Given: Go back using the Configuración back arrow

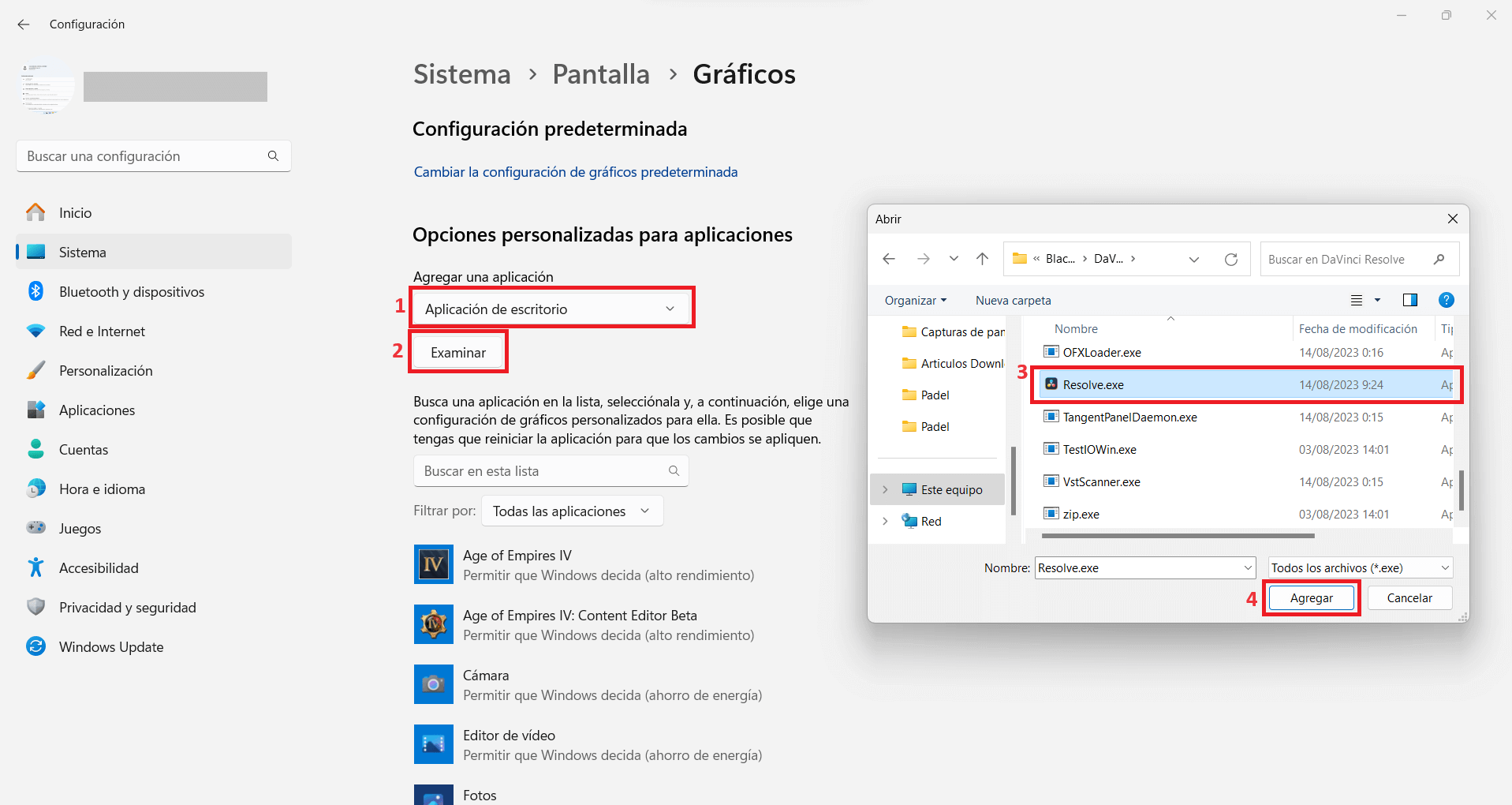Looking at the screenshot, I should [24, 24].
